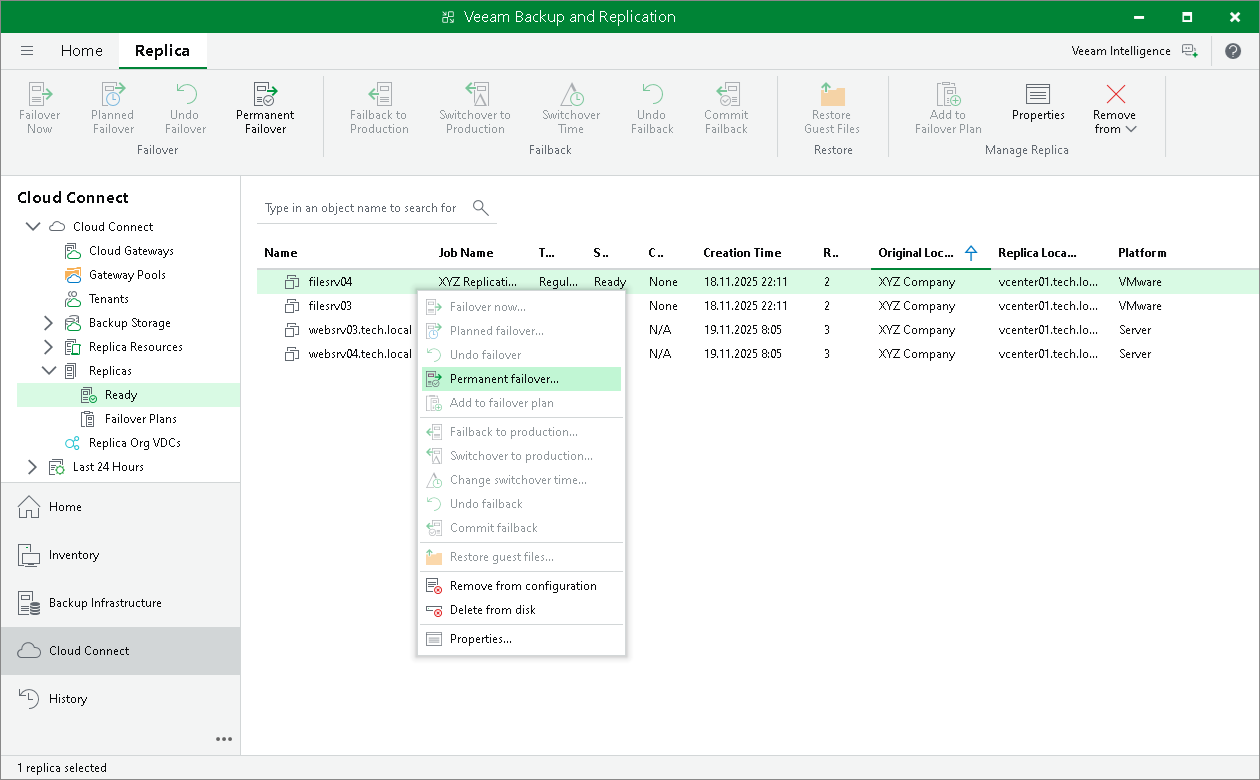Expand the Last 24 Hours node
1260x780 pixels.
pyautogui.click(x=32, y=467)
